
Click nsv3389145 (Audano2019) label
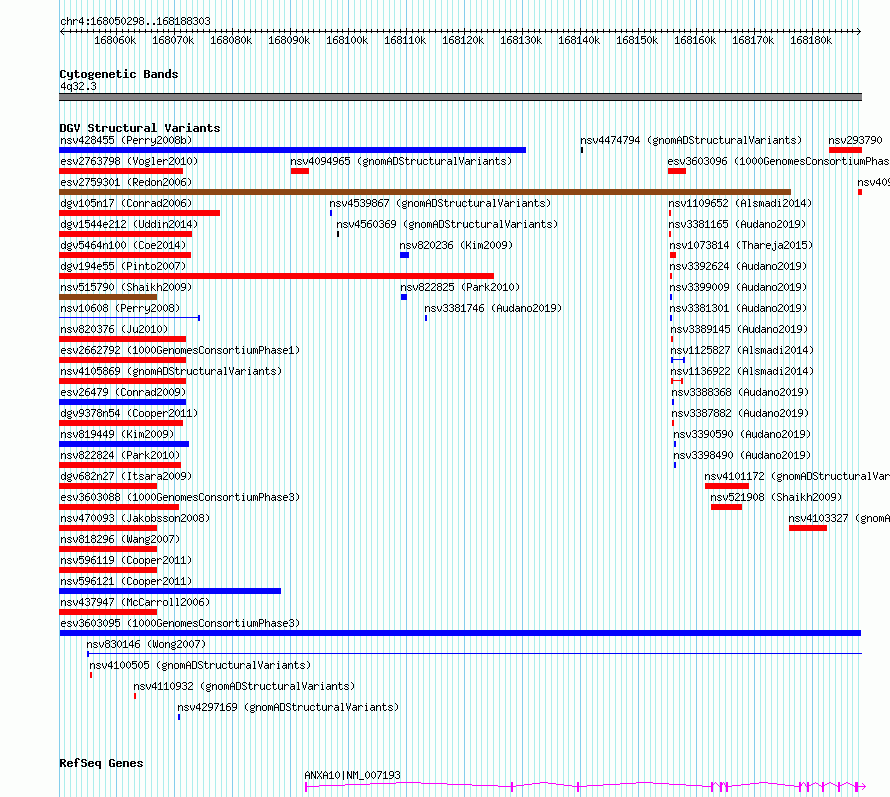pos(740,329)
